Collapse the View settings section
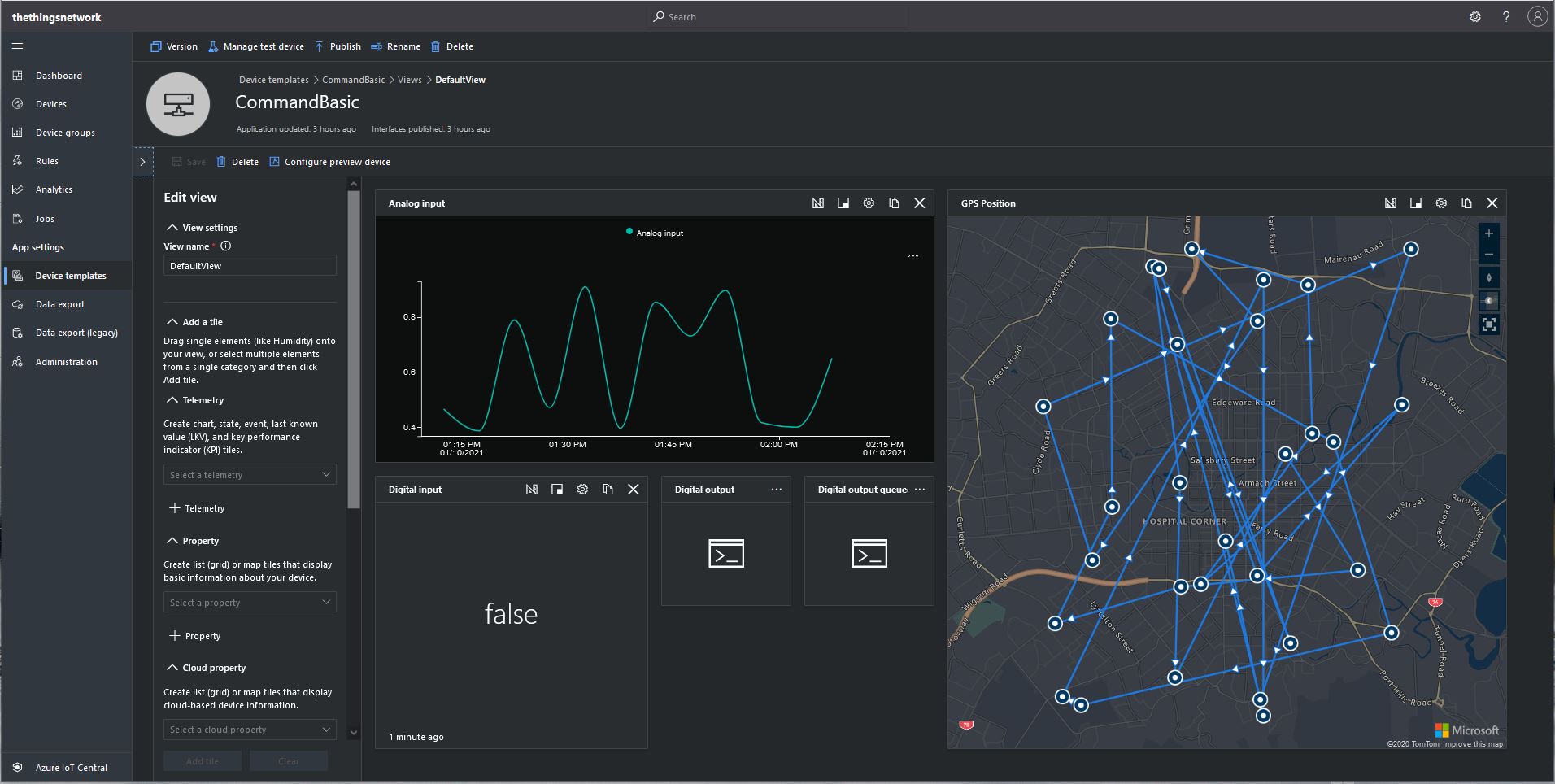Image resolution: width=1555 pixels, height=784 pixels. tap(172, 228)
